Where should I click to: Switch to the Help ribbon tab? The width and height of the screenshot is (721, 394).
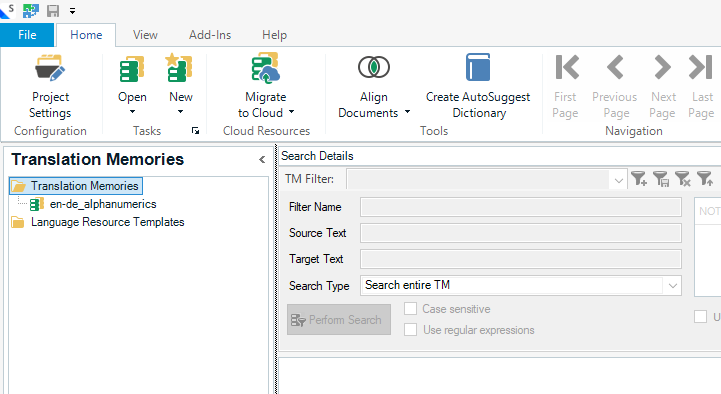click(275, 35)
